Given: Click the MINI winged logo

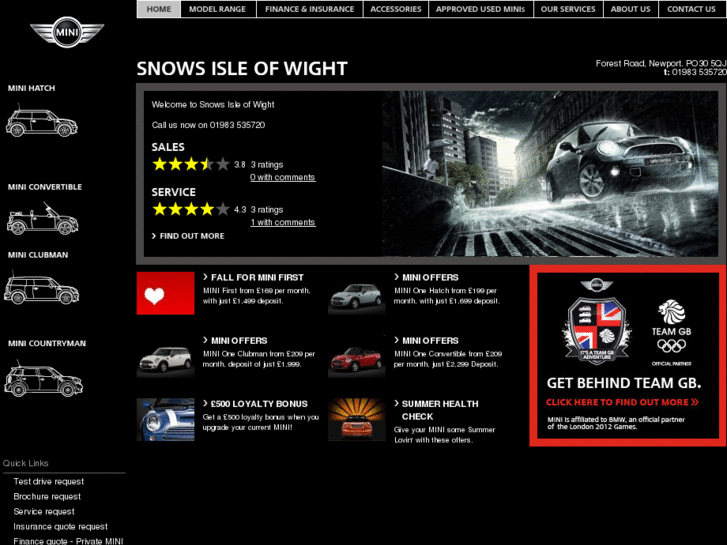Looking at the screenshot, I should click(x=67, y=32).
